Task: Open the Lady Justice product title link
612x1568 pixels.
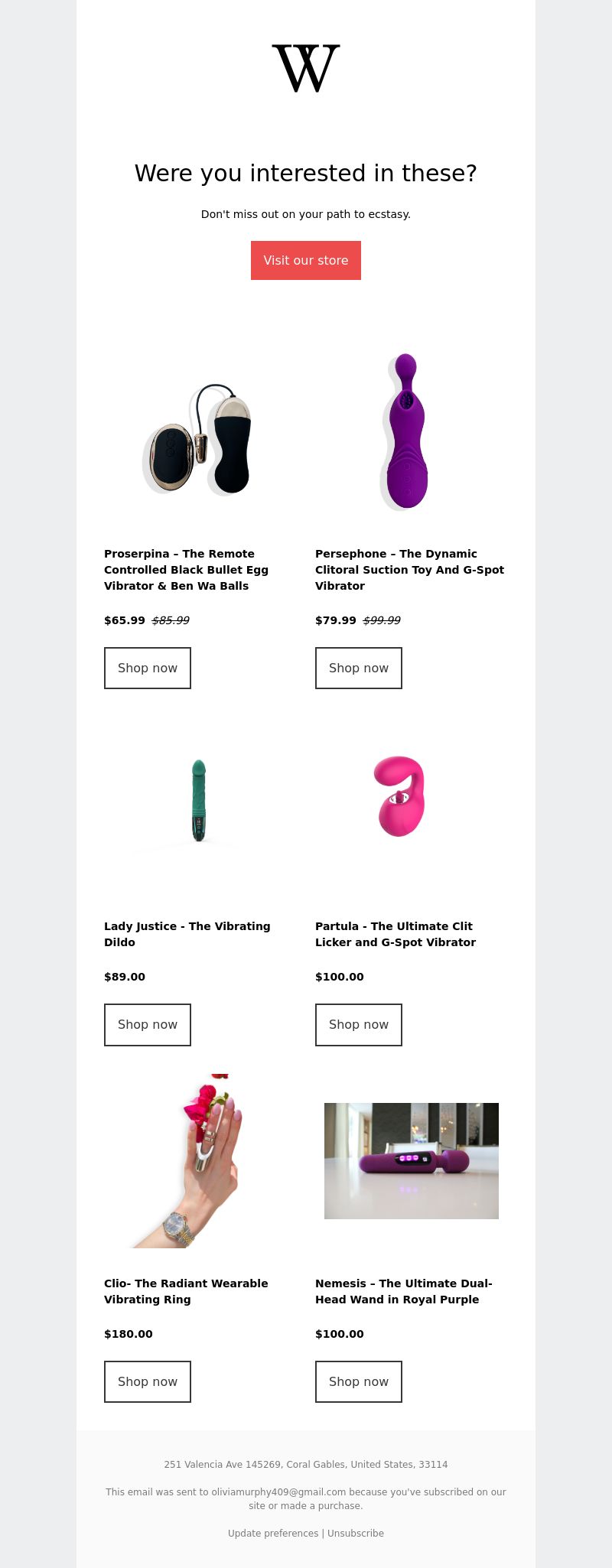Action: 187,934
